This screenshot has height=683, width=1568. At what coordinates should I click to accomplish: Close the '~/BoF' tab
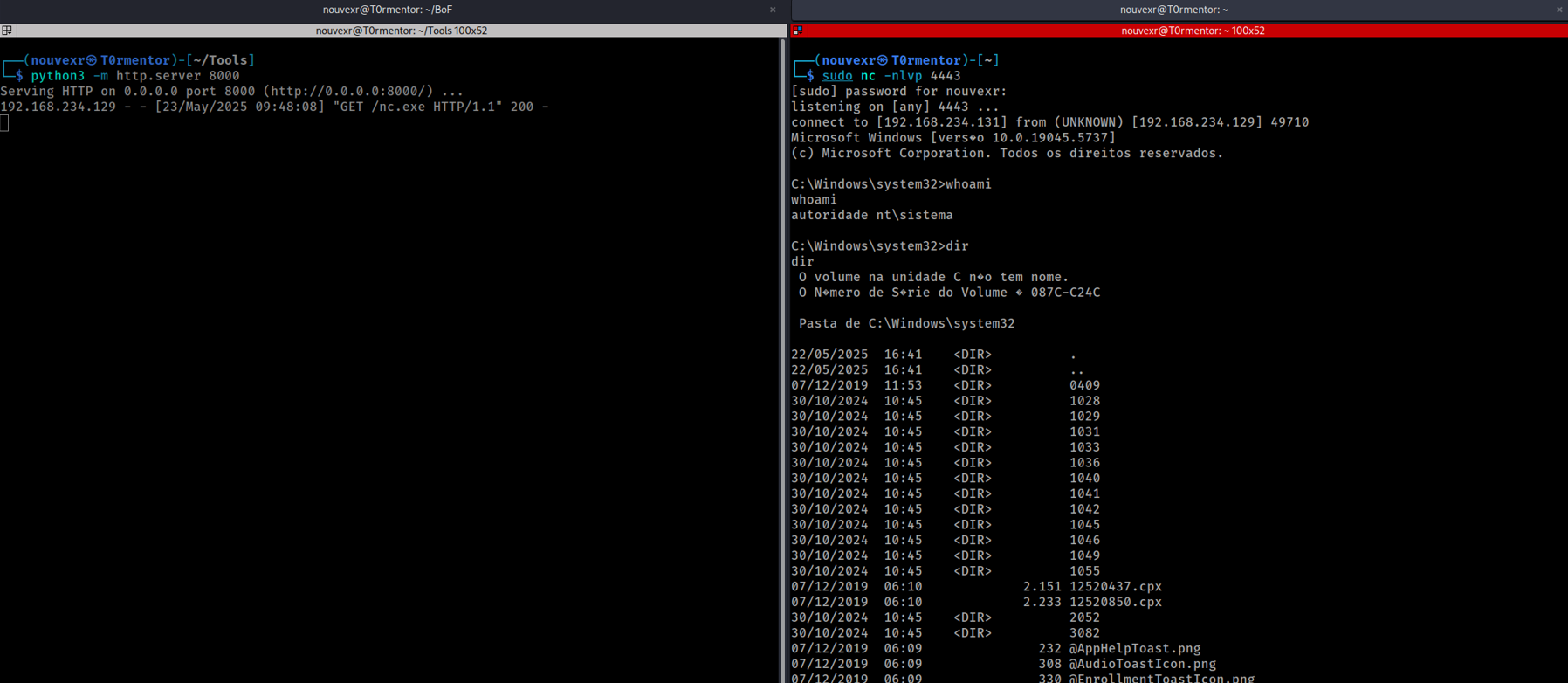pyautogui.click(x=773, y=10)
